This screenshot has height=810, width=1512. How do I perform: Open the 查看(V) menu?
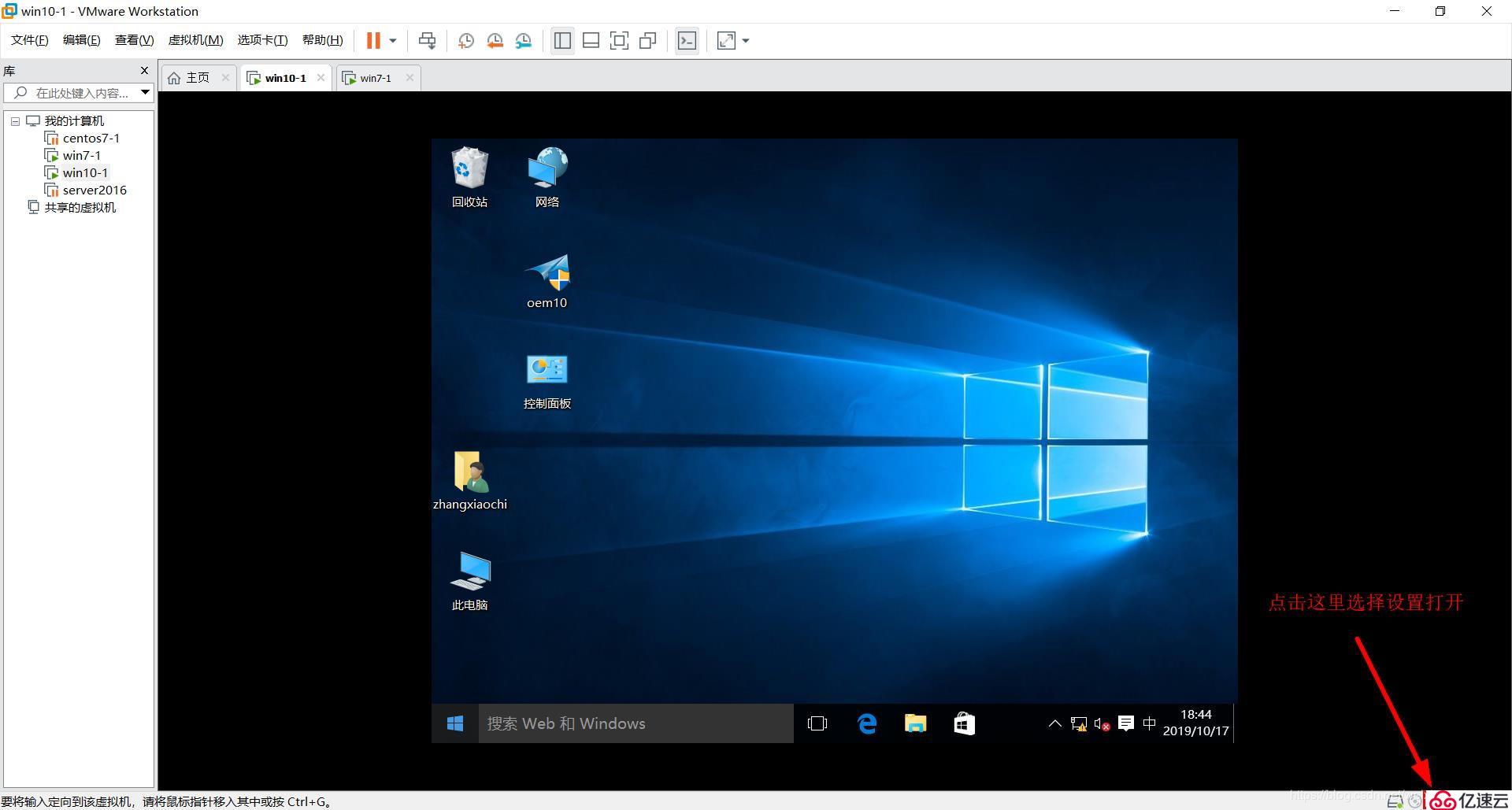click(134, 40)
